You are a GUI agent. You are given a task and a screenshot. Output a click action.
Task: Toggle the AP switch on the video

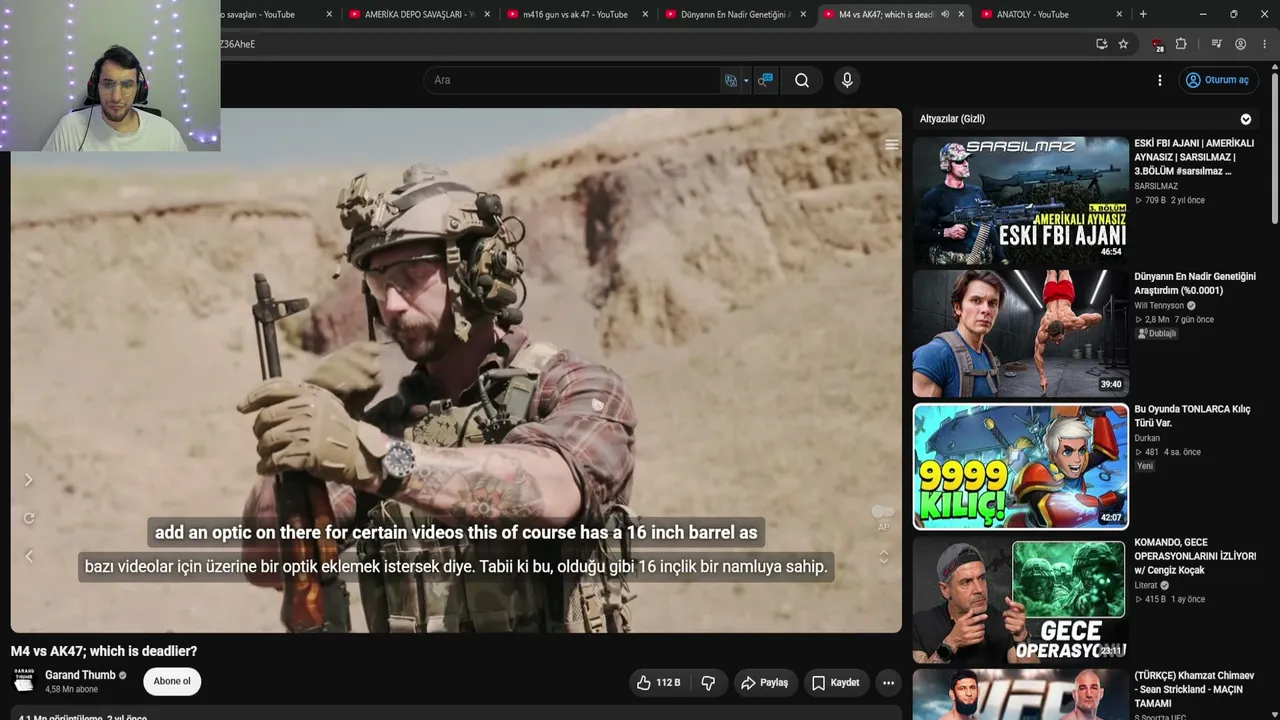point(883,512)
